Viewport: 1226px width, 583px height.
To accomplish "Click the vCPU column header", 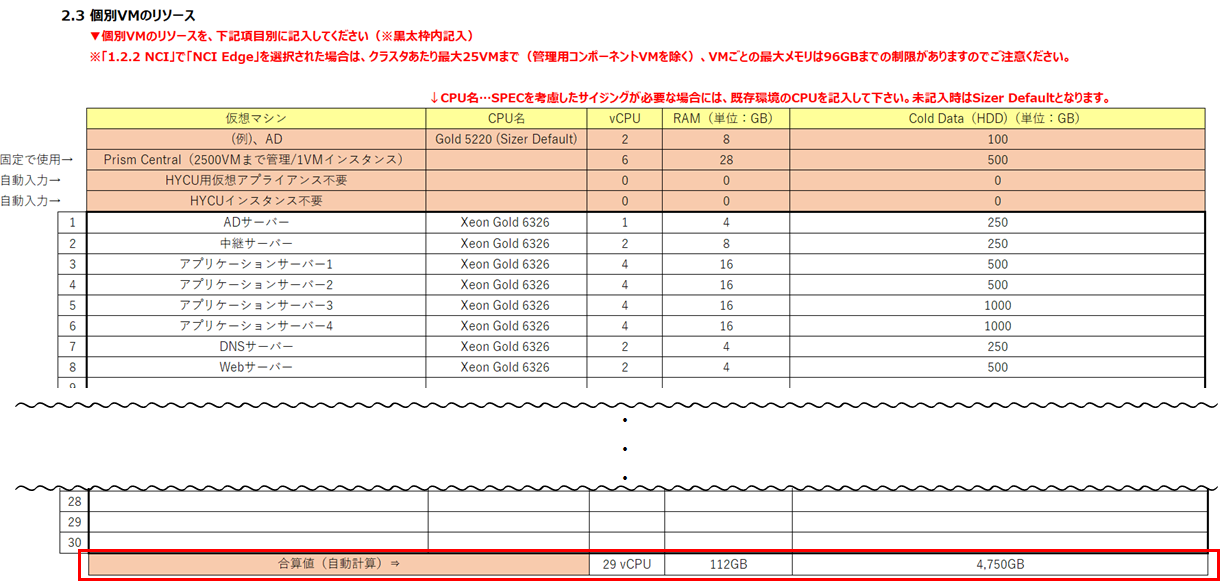I will pyautogui.click(x=625, y=118).
